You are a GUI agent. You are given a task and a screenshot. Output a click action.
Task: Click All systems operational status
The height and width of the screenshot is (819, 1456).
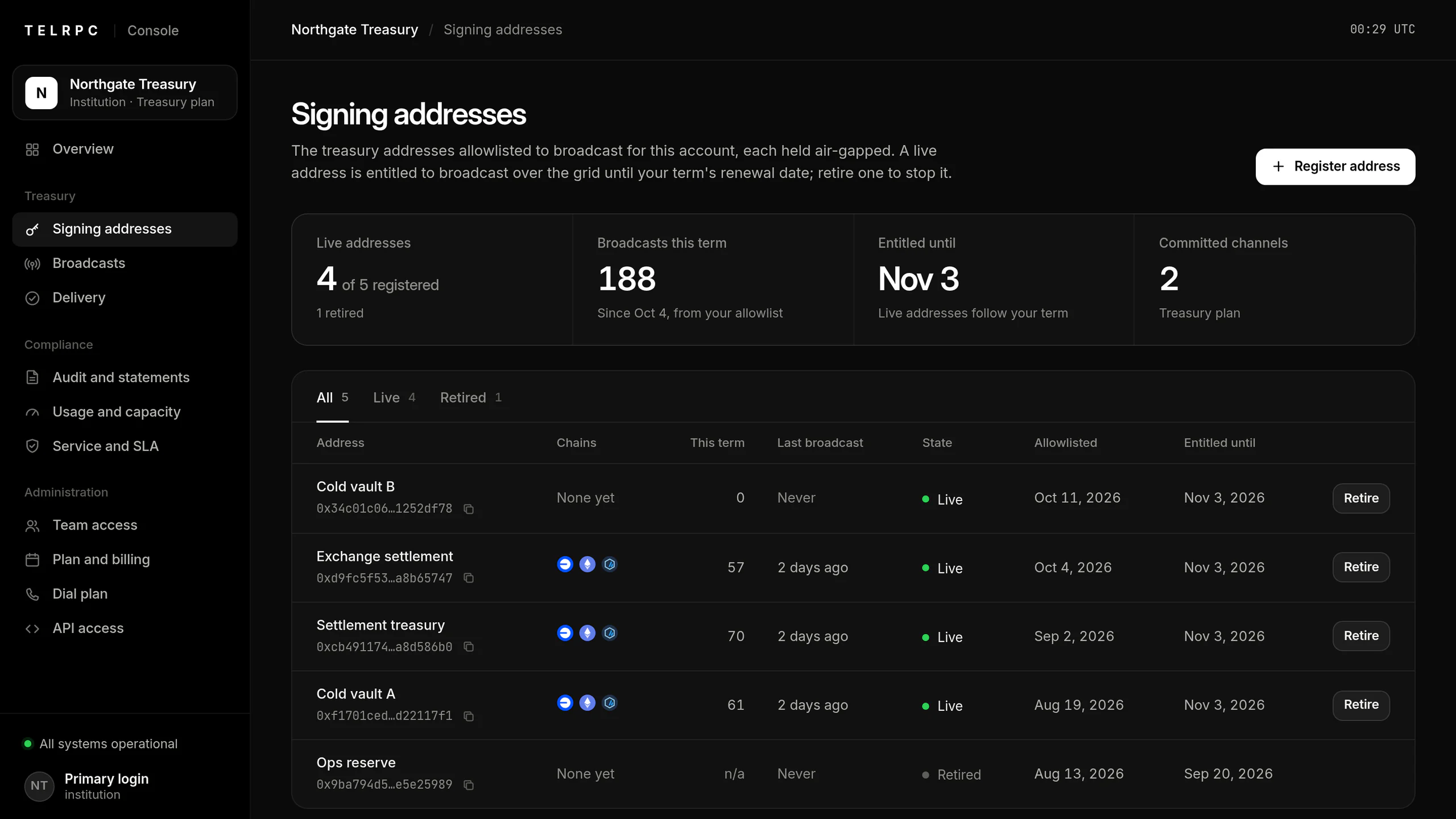[x=101, y=744]
